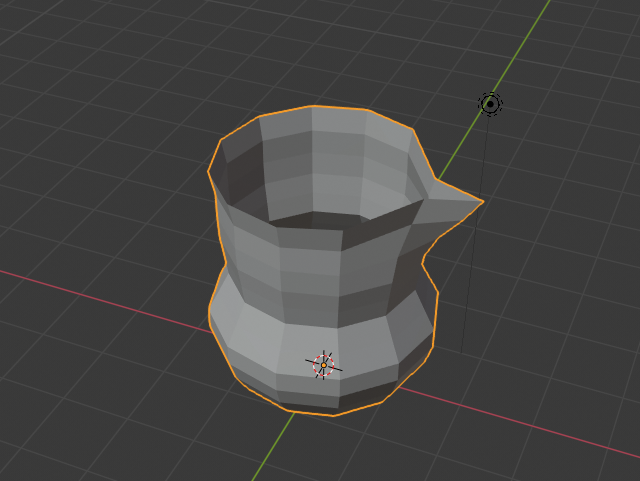Select the point light object icon
Viewport: 640px width, 481px height.
click(490, 104)
